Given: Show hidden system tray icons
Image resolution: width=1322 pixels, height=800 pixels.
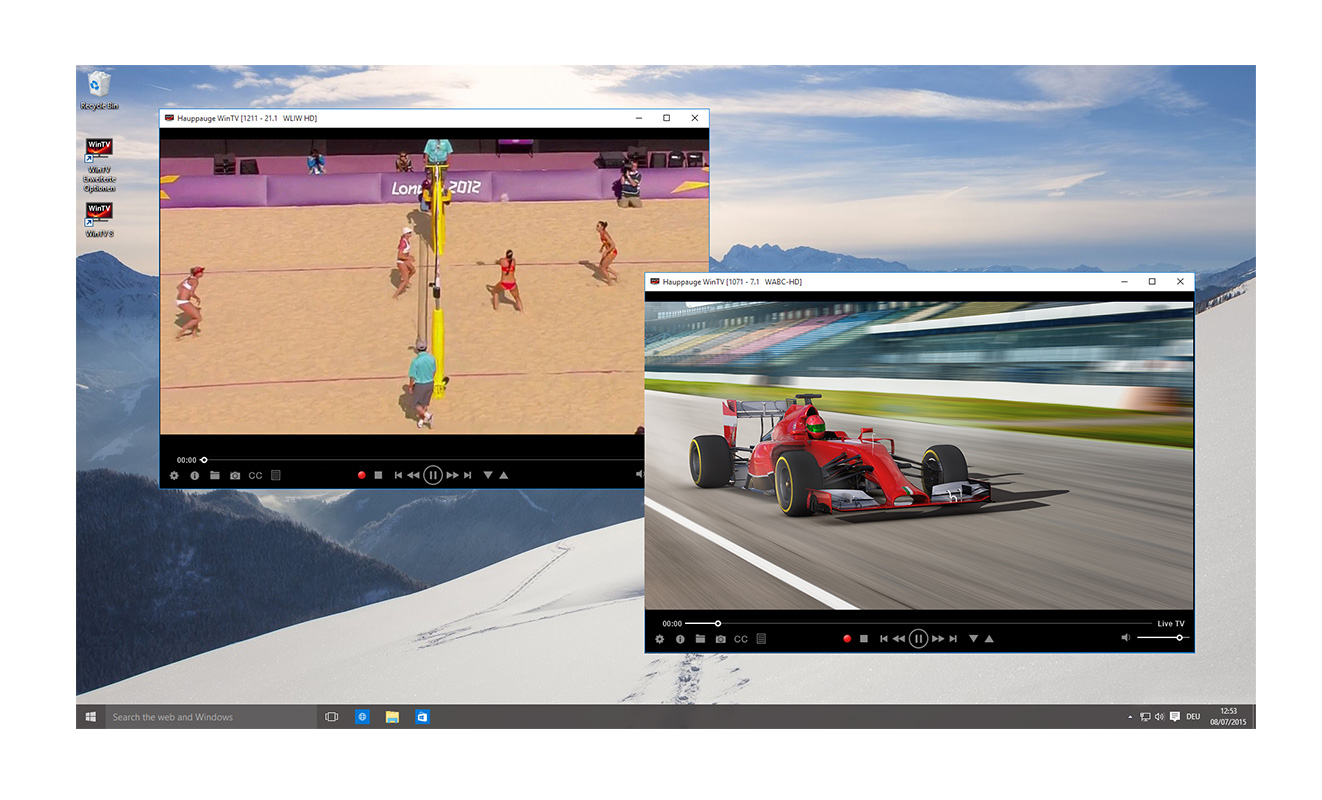Looking at the screenshot, I should pyautogui.click(x=1130, y=717).
